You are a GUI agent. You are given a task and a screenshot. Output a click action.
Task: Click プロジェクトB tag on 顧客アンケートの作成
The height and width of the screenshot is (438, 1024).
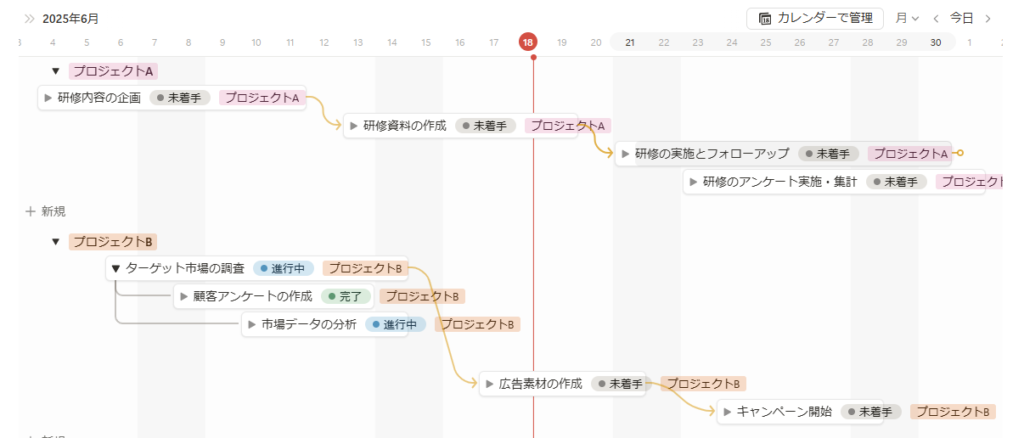(422, 296)
